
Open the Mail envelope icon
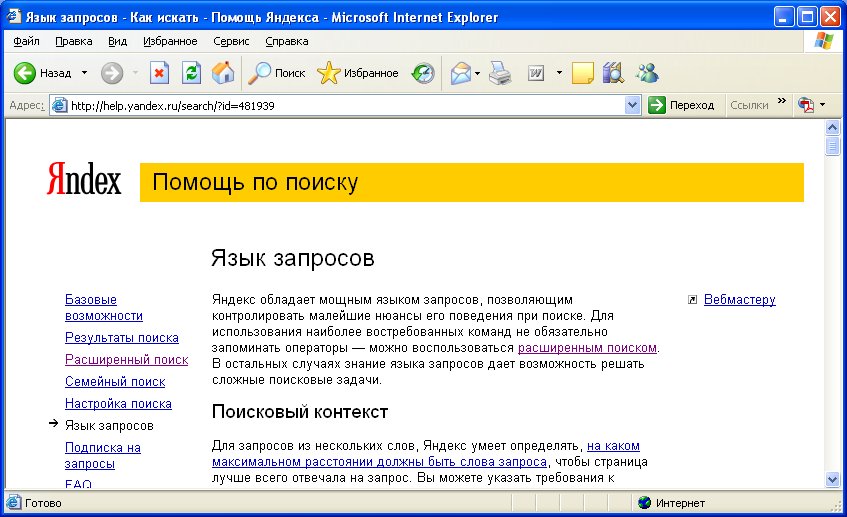460,73
